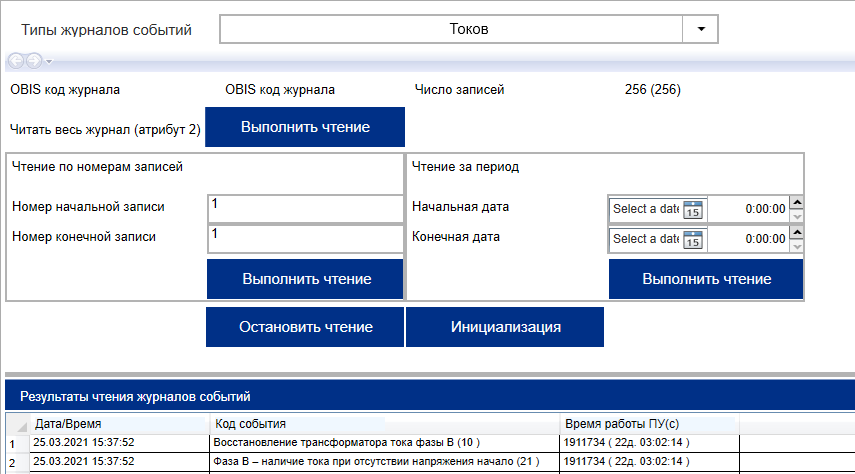Viewport: 855px width, 474px height.
Task: Select the Токов journal type combo box
Action: pyautogui.click(x=469, y=29)
